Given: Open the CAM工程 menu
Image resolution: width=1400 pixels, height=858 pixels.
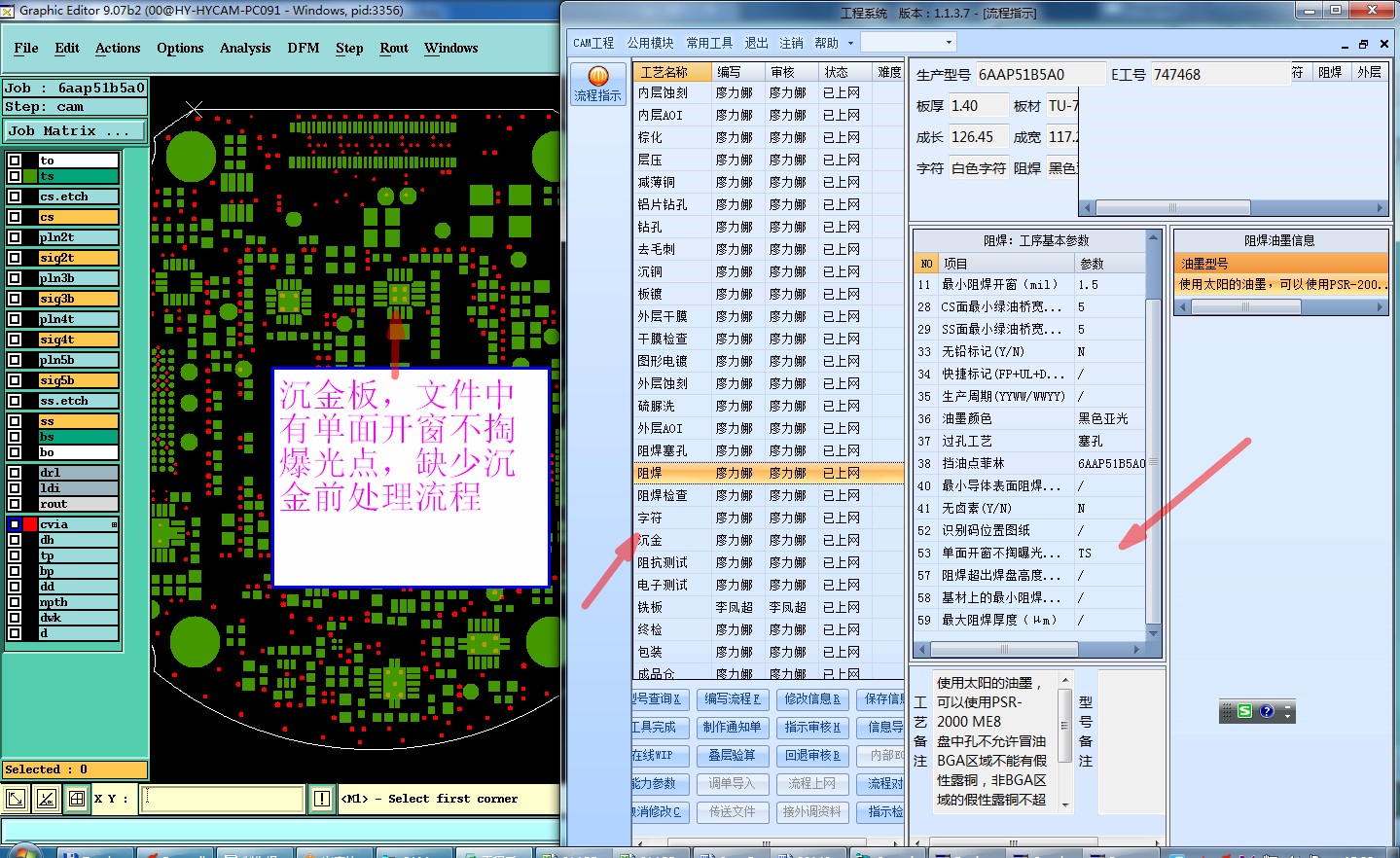Looking at the screenshot, I should click(593, 43).
